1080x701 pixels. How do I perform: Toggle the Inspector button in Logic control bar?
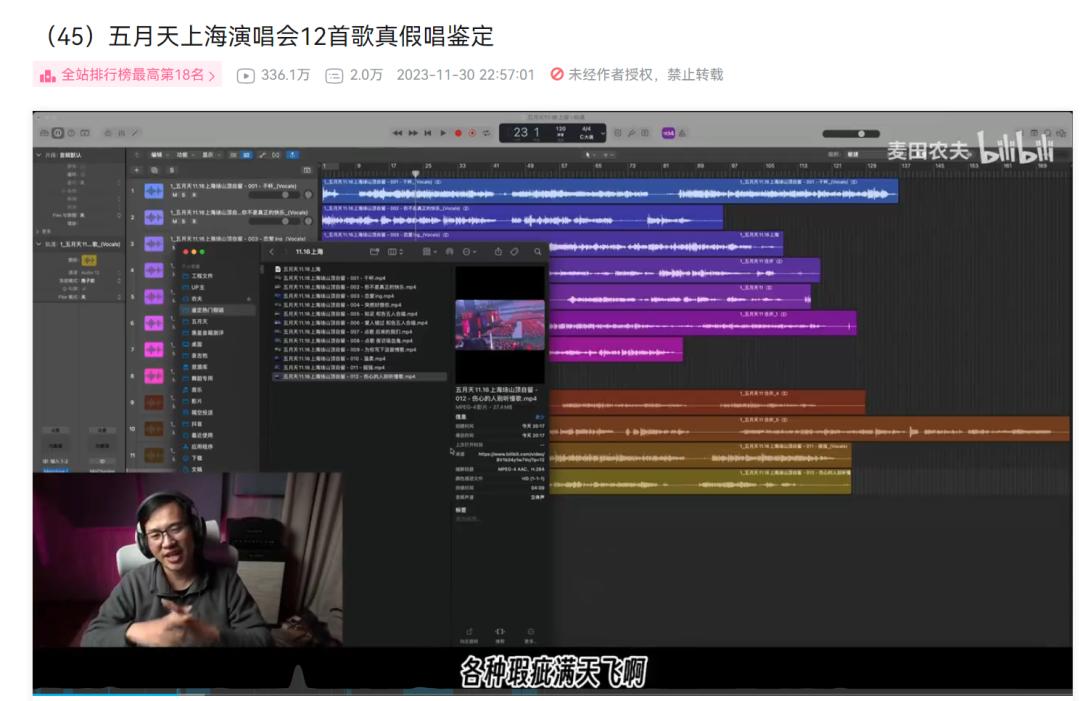(x=58, y=133)
